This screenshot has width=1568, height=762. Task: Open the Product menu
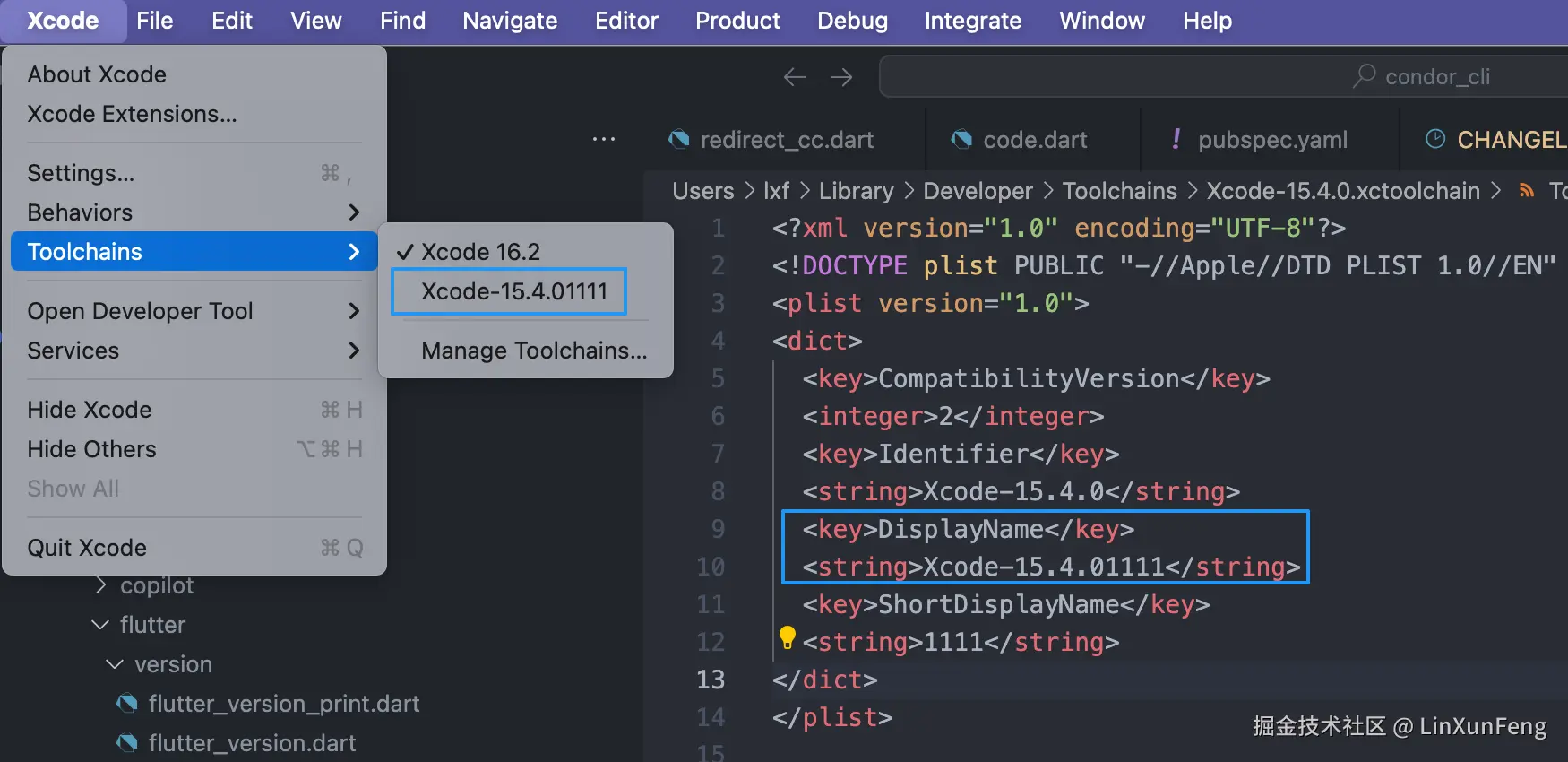click(x=737, y=21)
